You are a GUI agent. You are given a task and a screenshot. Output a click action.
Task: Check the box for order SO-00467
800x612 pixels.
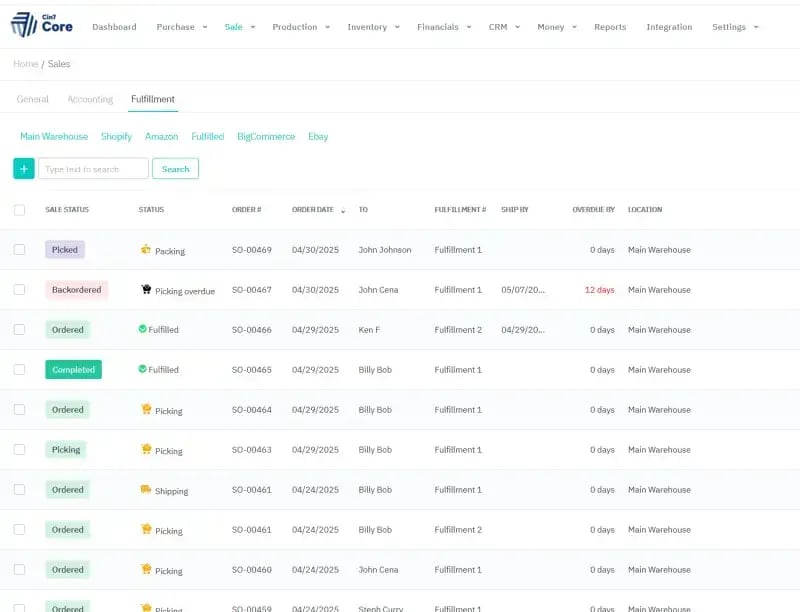[x=19, y=290]
